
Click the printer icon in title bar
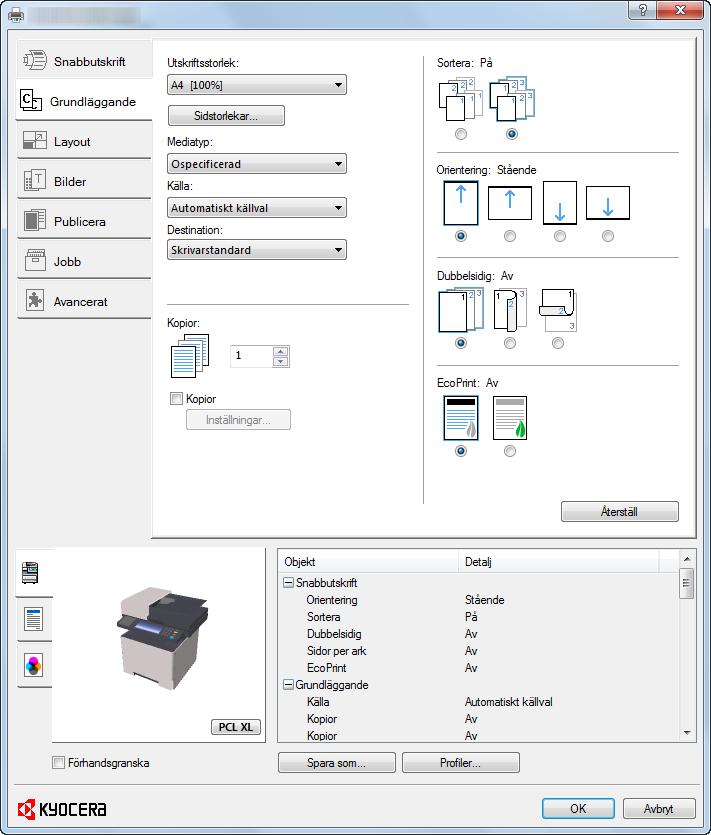[x=16, y=14]
